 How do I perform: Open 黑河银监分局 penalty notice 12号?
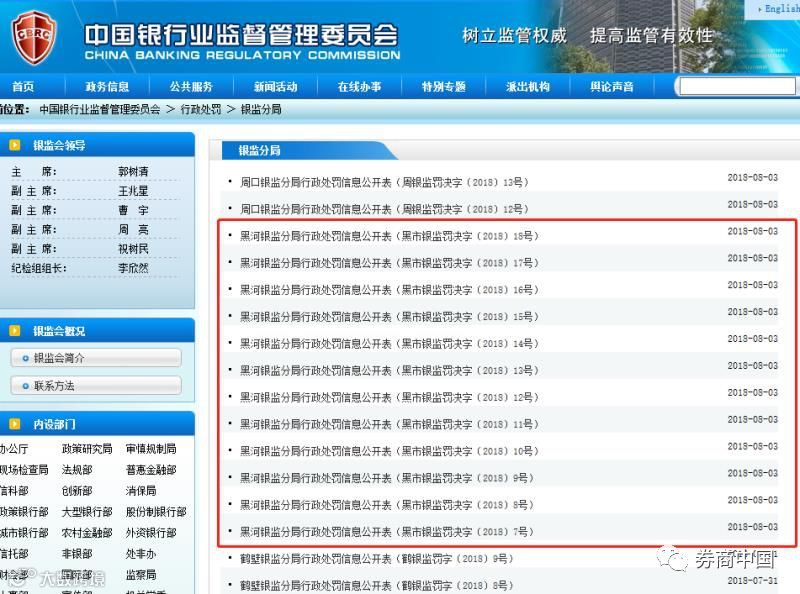[389, 397]
